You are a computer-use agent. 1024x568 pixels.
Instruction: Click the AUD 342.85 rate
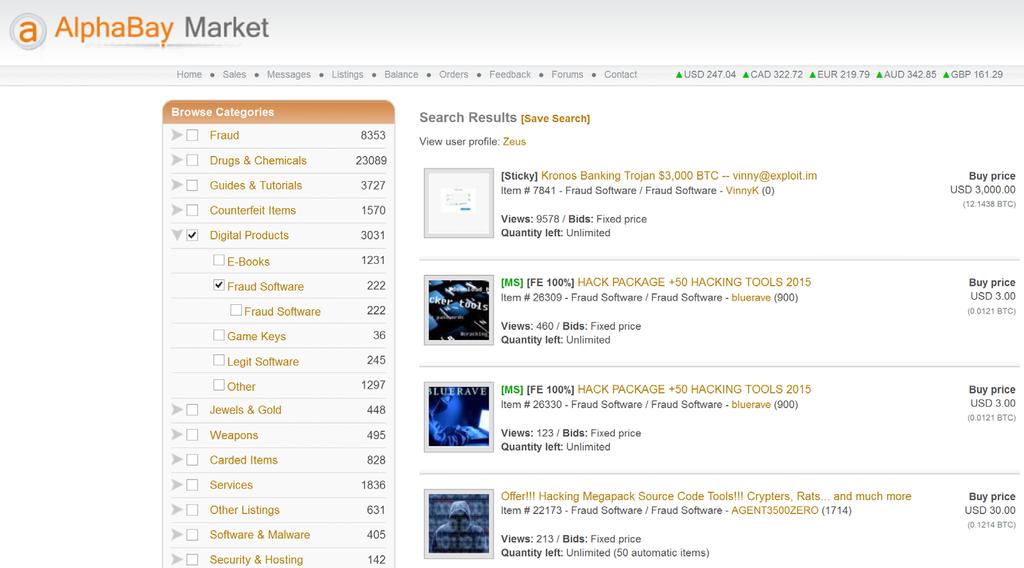pyautogui.click(x=906, y=74)
